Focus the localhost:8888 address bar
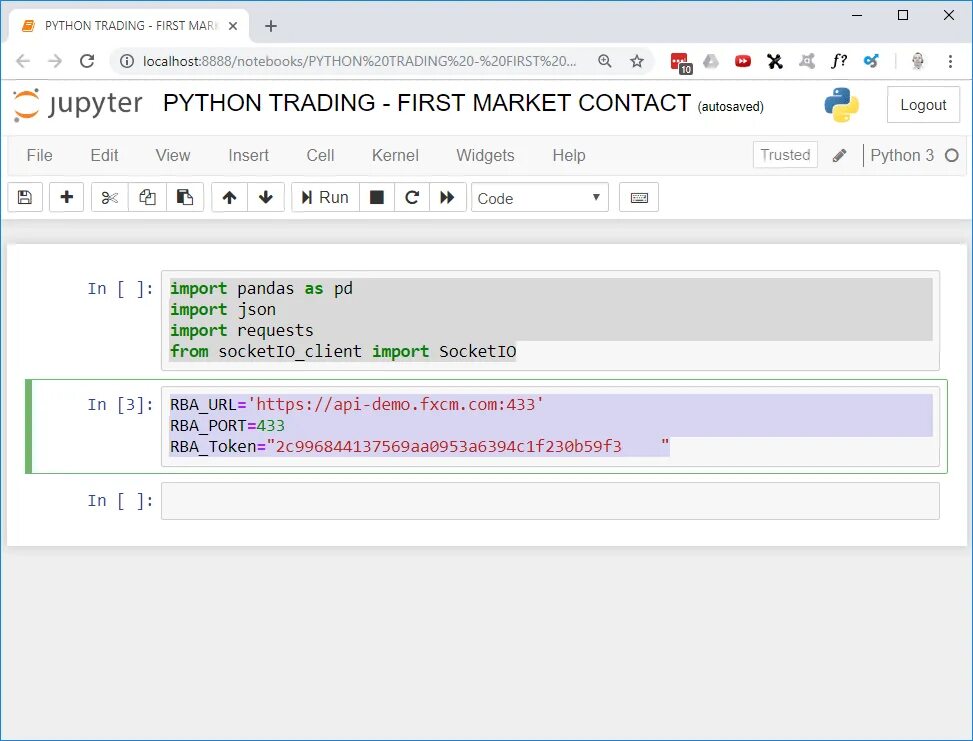 (360, 61)
